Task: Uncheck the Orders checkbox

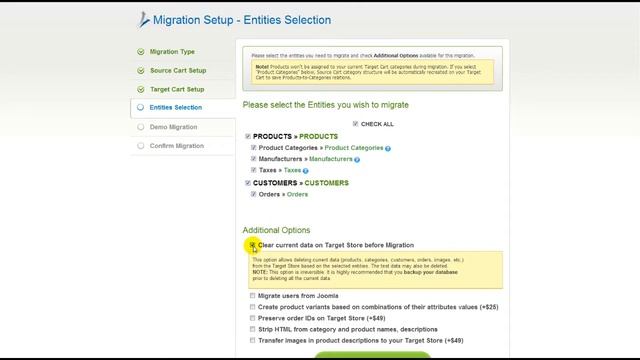Action: tap(253, 194)
